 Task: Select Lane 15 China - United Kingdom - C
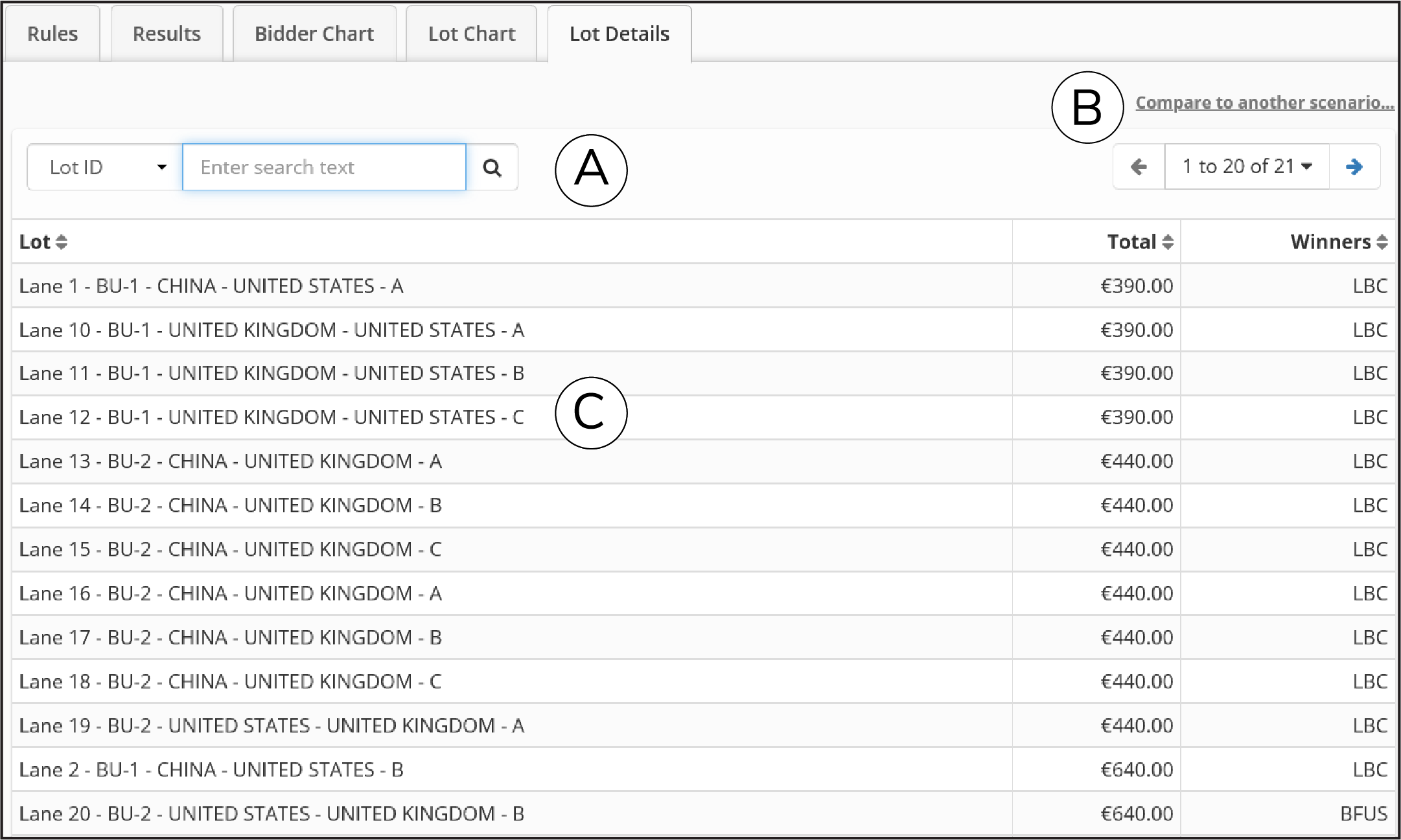[x=704, y=550]
